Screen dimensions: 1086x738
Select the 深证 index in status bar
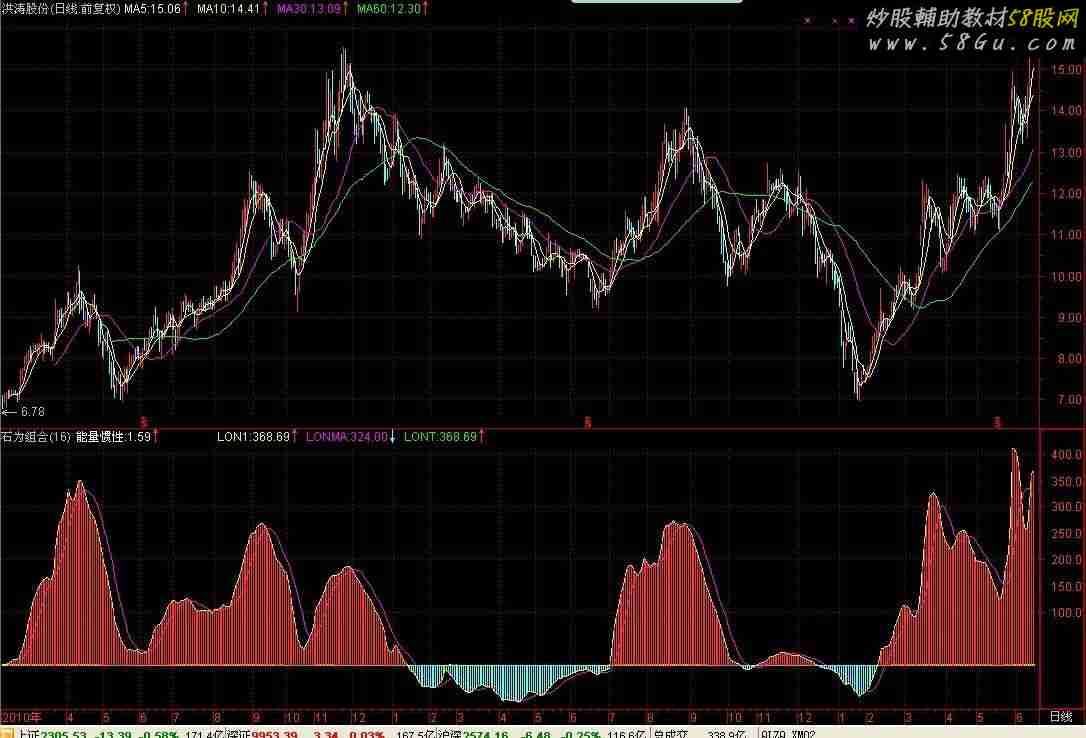tap(238, 733)
